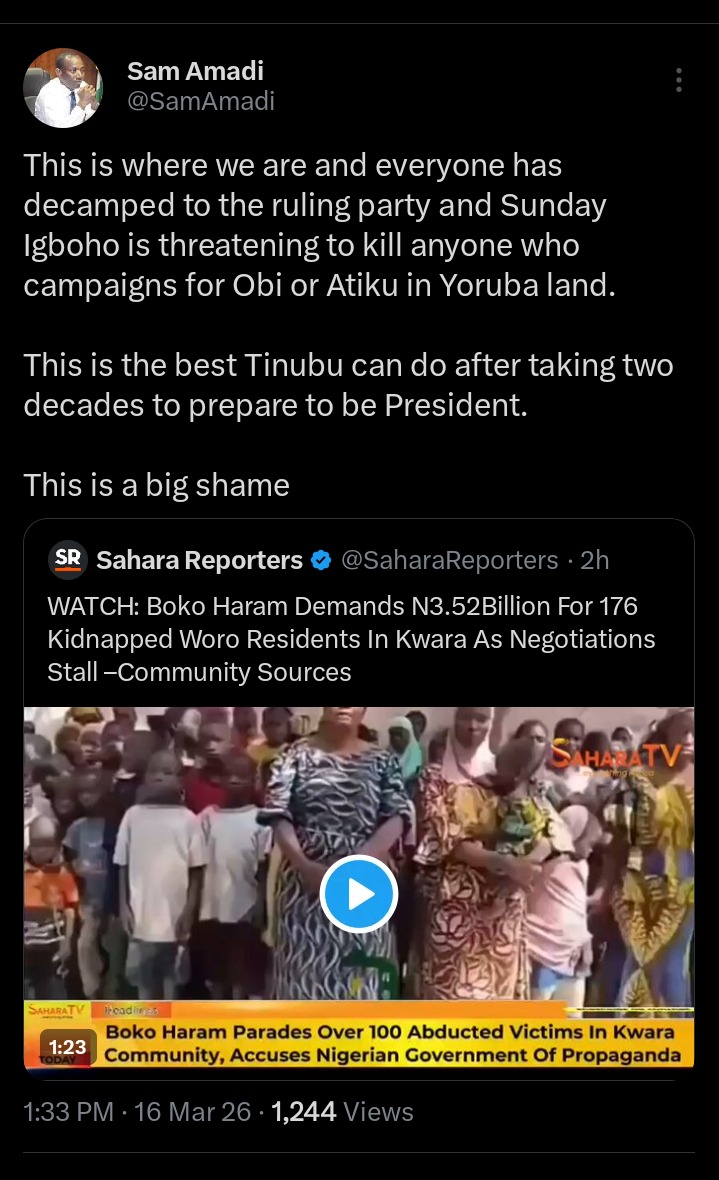This screenshot has width=719, height=1180.
Task: Click the "2h" quoted post timestamp
Action: tap(594, 561)
